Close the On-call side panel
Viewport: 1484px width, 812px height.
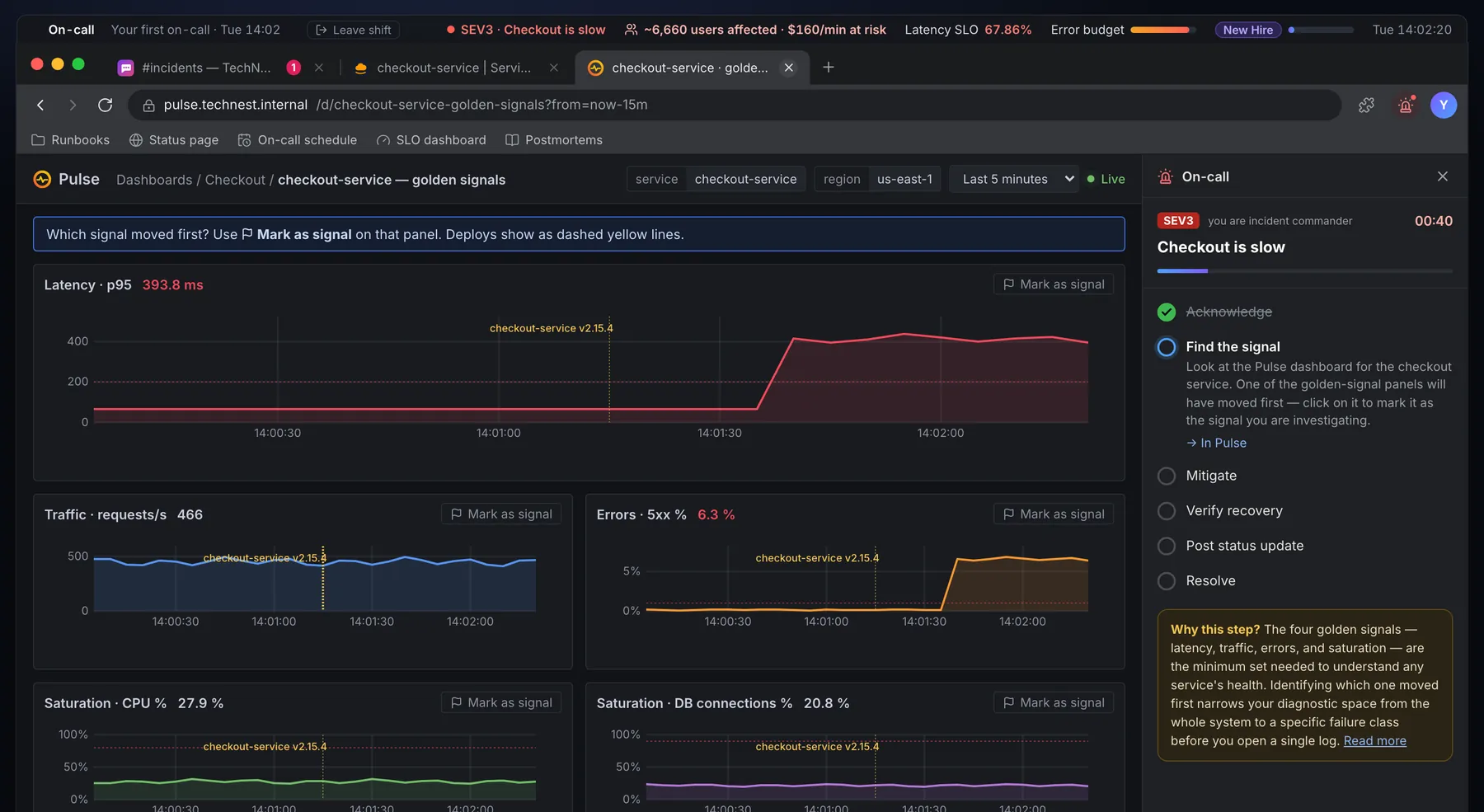pyautogui.click(x=1443, y=176)
